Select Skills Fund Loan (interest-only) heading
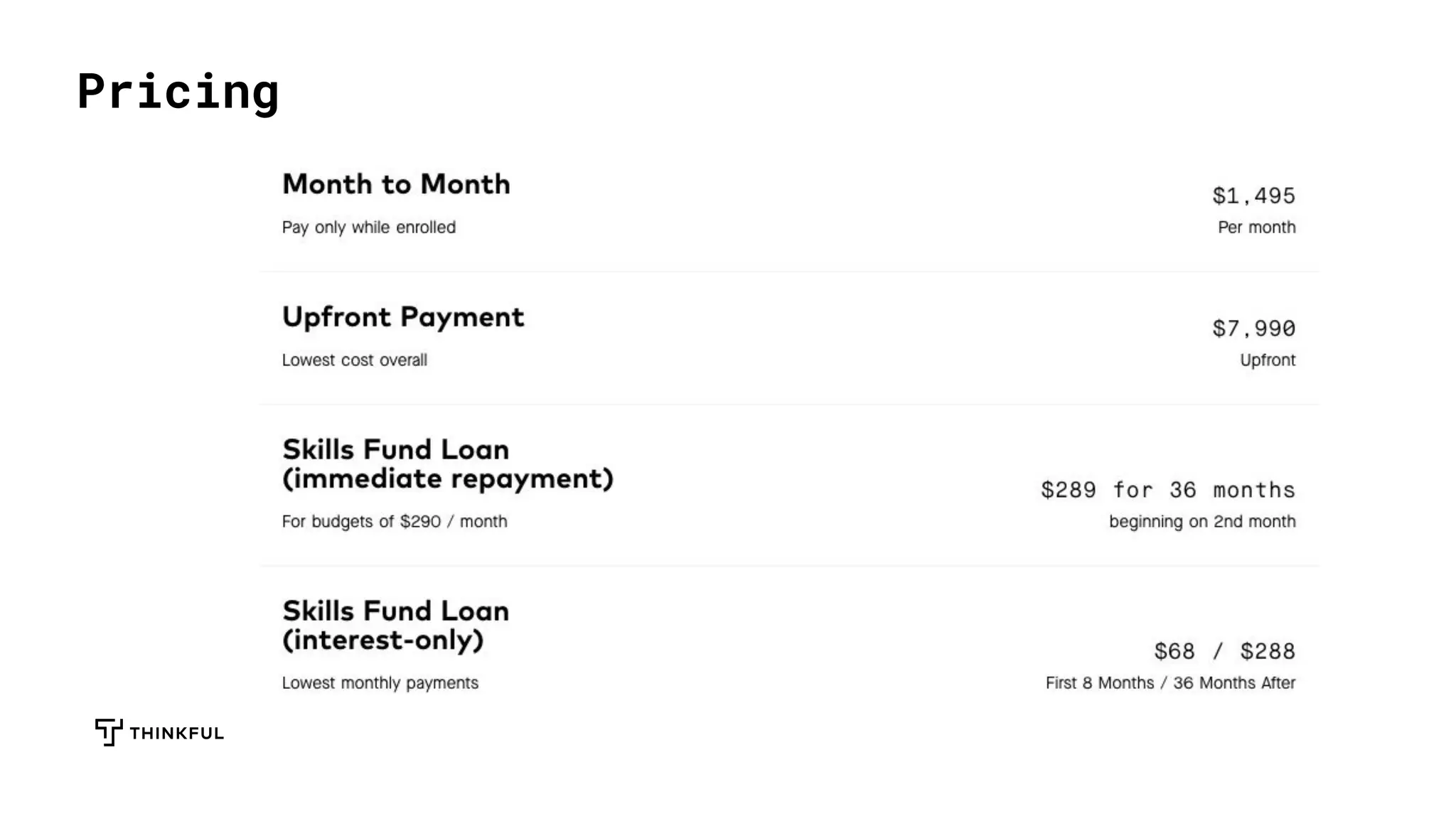The image size is (1456, 819). coord(395,626)
